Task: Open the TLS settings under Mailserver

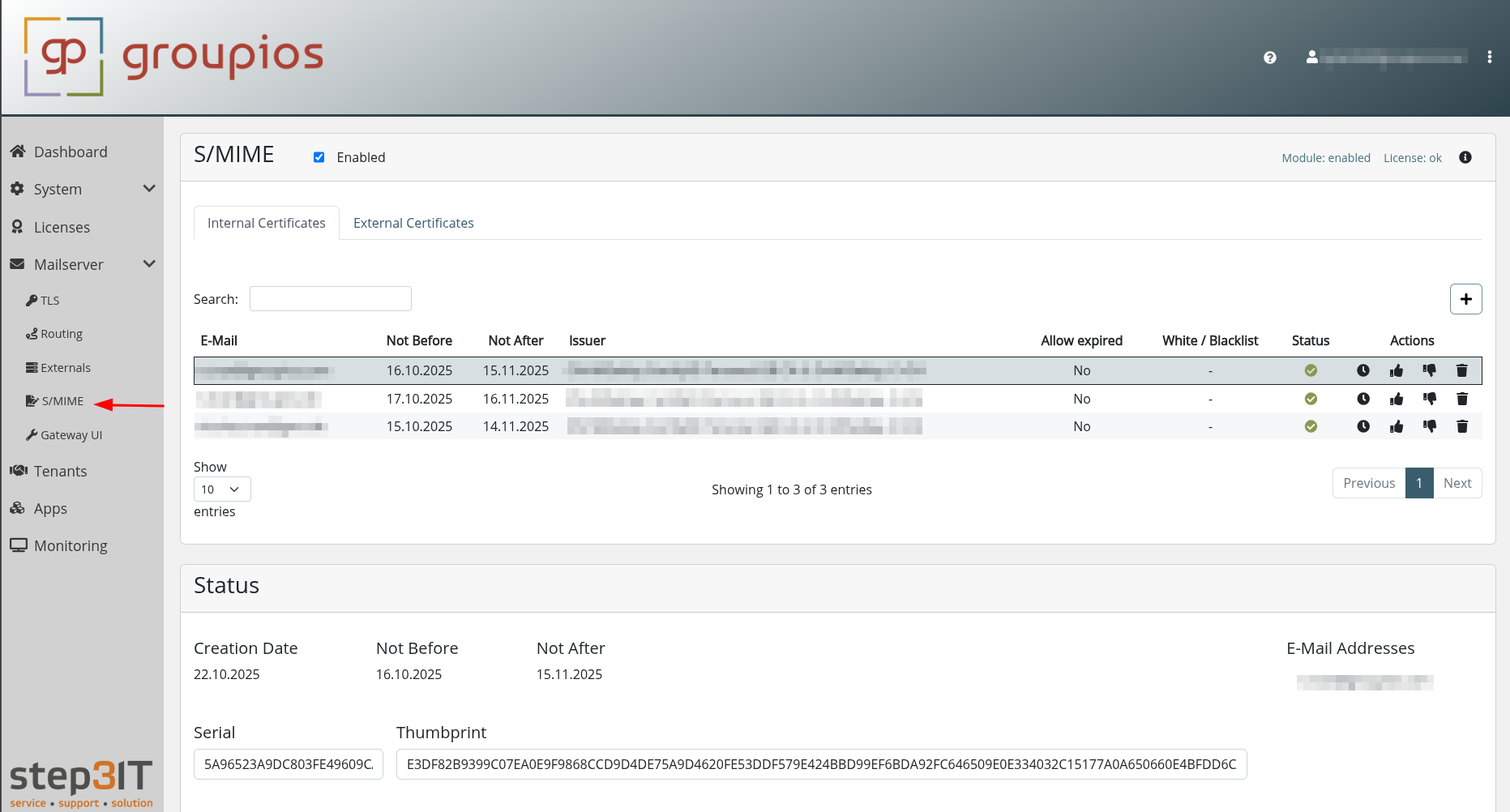Action: (49, 300)
